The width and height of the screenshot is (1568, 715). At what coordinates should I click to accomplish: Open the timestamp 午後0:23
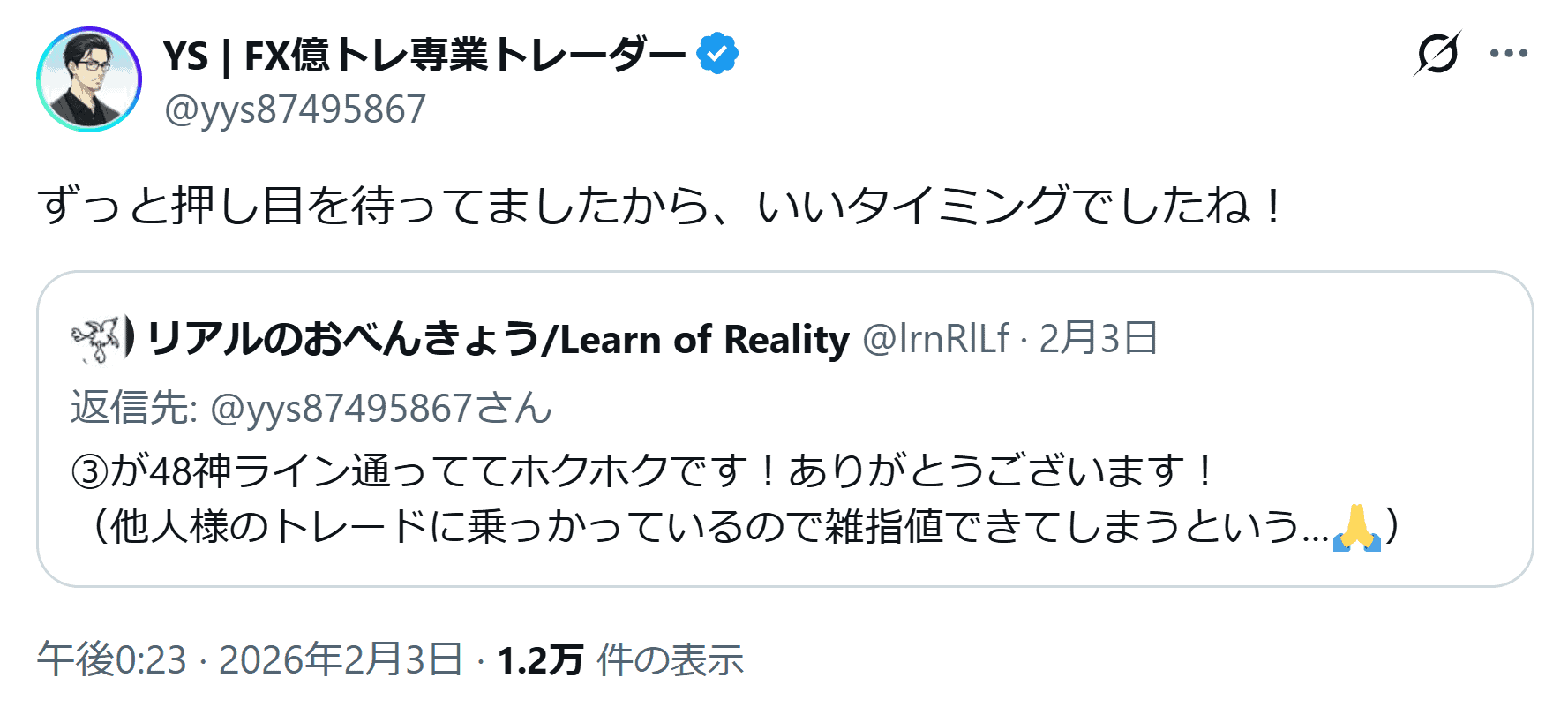coord(112,659)
